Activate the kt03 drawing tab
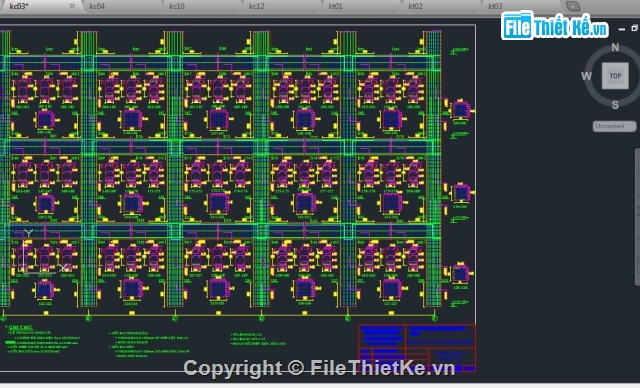Viewport: 640px width, 388px height. click(x=495, y=6)
